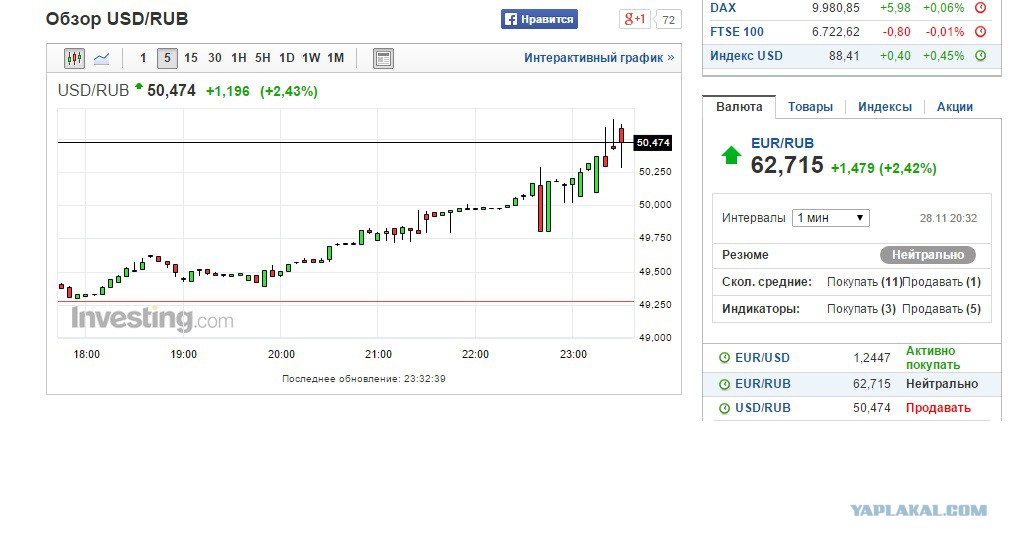Toggle the 1W timeframe button
Screen dimensions: 1013x540
(311, 58)
